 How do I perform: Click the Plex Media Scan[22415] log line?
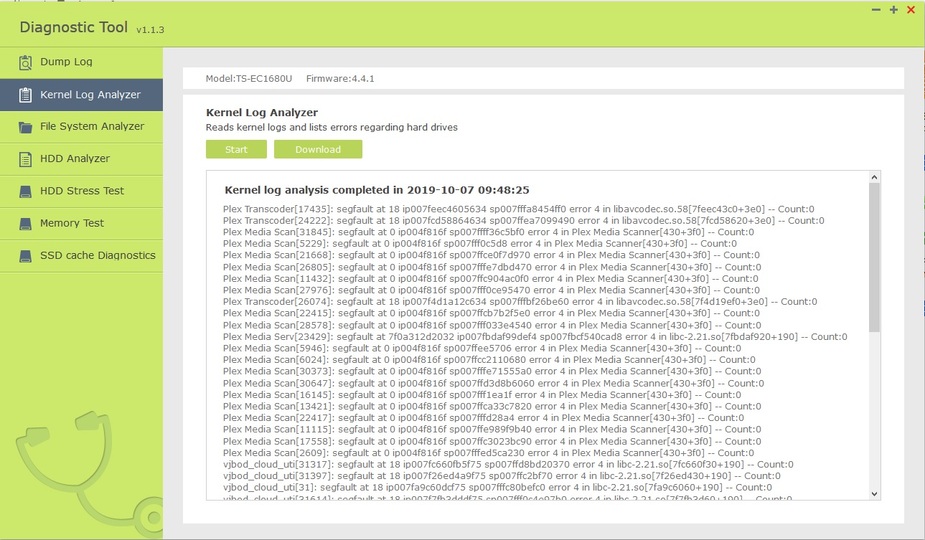(492, 313)
